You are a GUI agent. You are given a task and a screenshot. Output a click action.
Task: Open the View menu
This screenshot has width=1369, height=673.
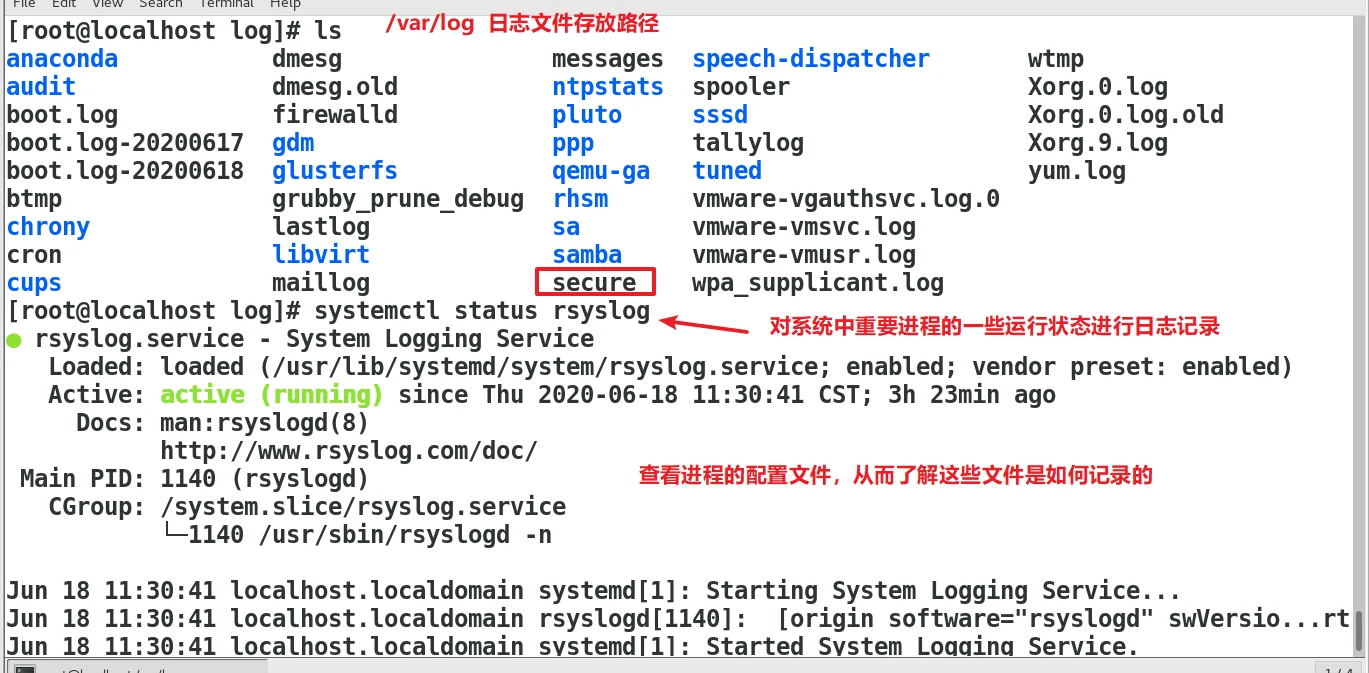pyautogui.click(x=107, y=4)
